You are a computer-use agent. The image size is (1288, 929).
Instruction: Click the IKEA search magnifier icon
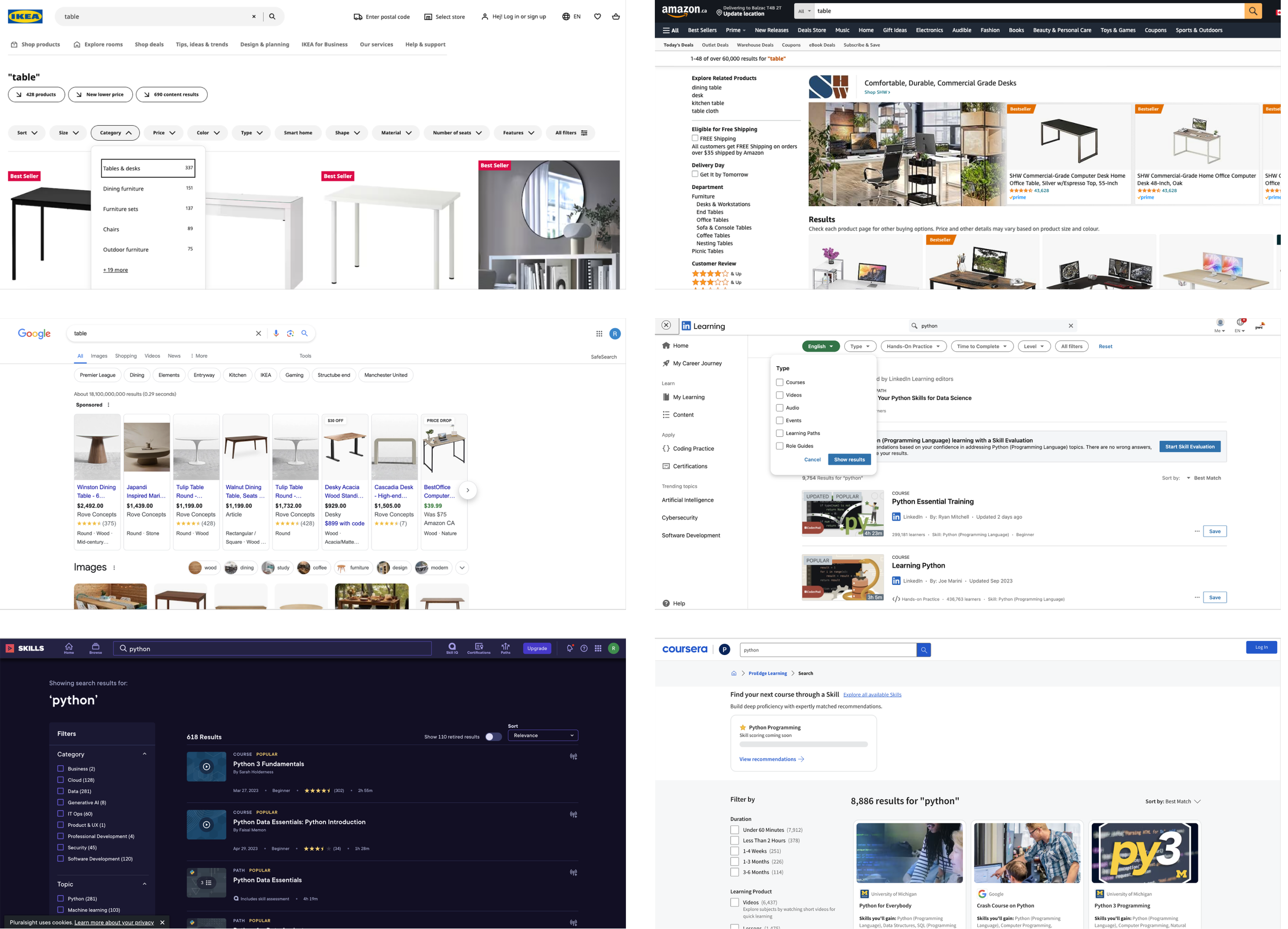coord(272,16)
